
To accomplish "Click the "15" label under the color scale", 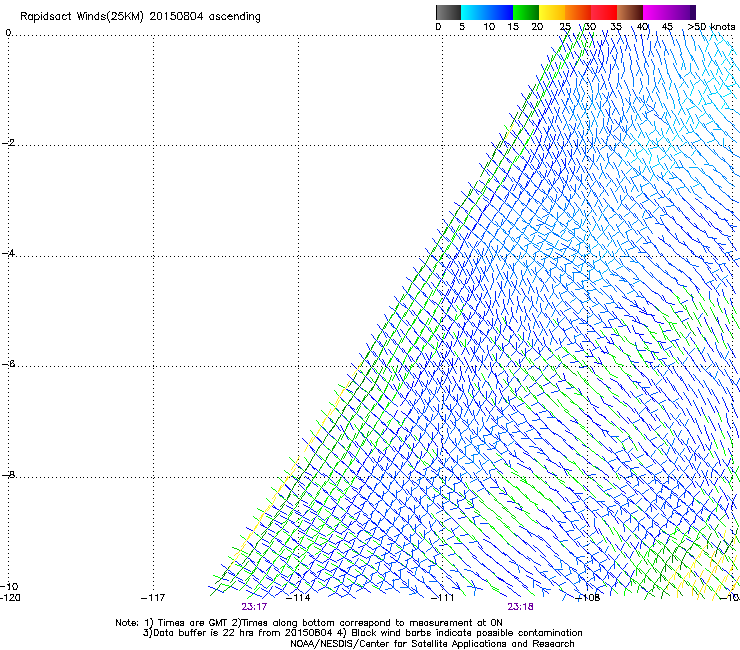I will 513,27.
